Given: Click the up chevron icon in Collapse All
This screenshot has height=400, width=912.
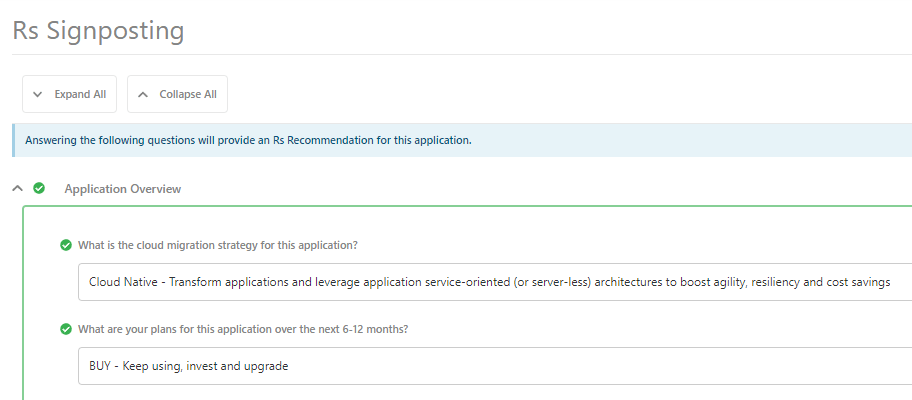Looking at the screenshot, I should click(143, 94).
